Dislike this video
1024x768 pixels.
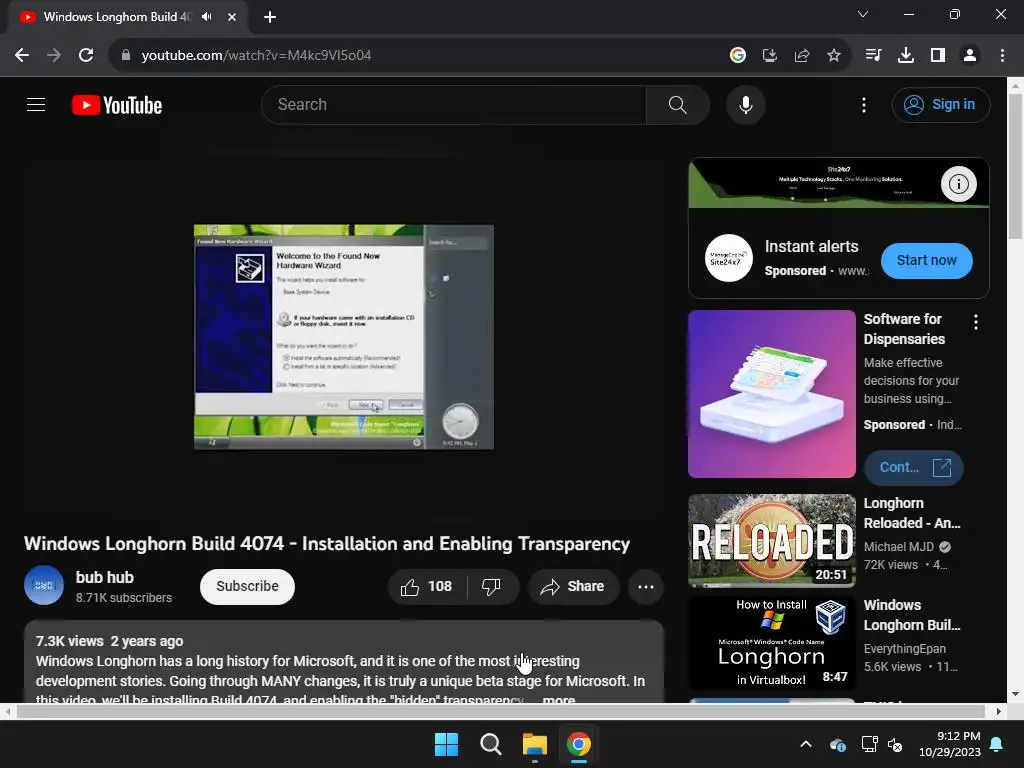492,586
